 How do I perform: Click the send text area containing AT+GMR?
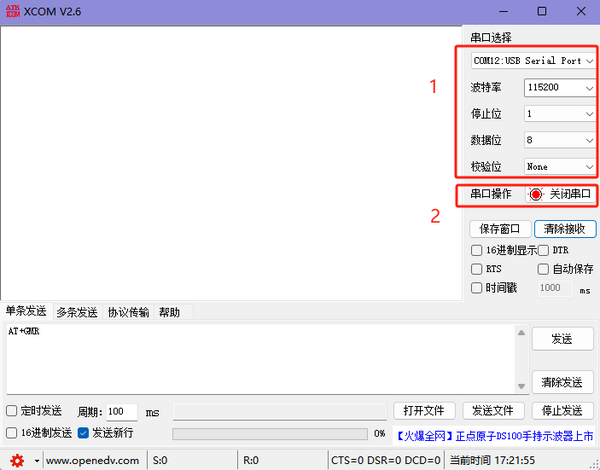tap(260, 359)
